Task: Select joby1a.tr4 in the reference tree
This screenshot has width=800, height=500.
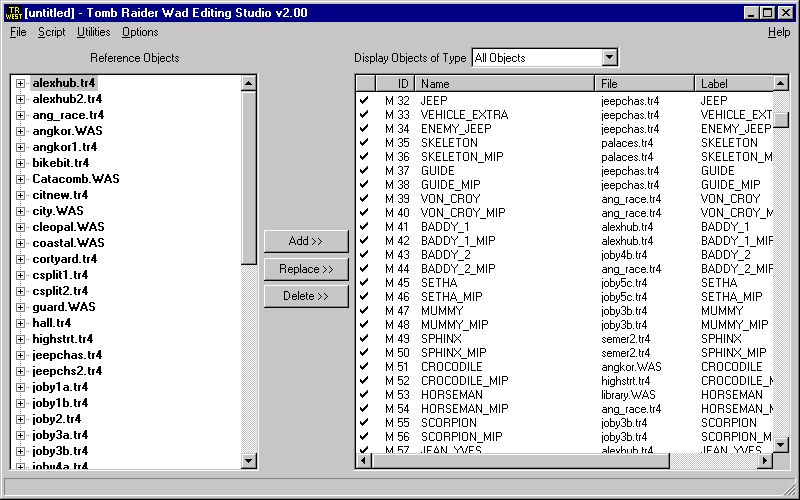Action: click(x=60, y=387)
